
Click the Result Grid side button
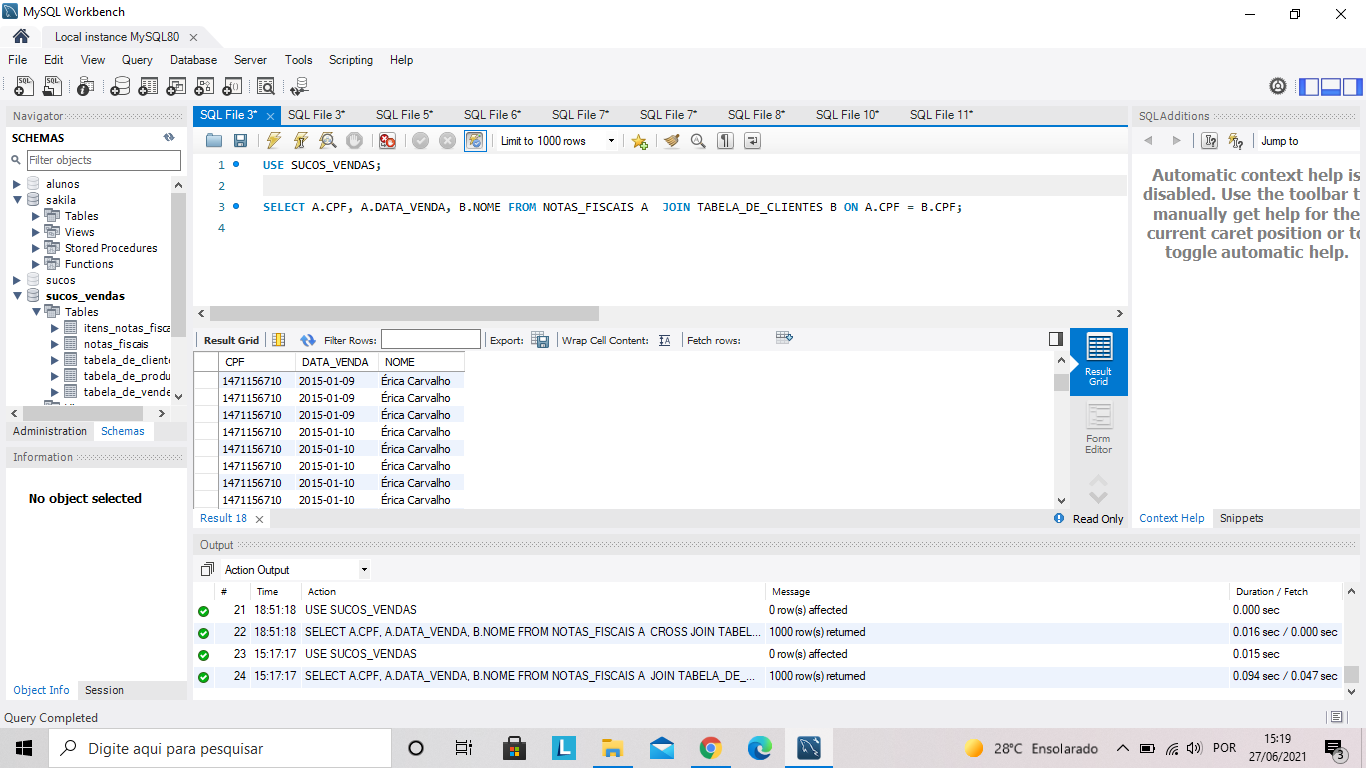pyautogui.click(x=1098, y=361)
